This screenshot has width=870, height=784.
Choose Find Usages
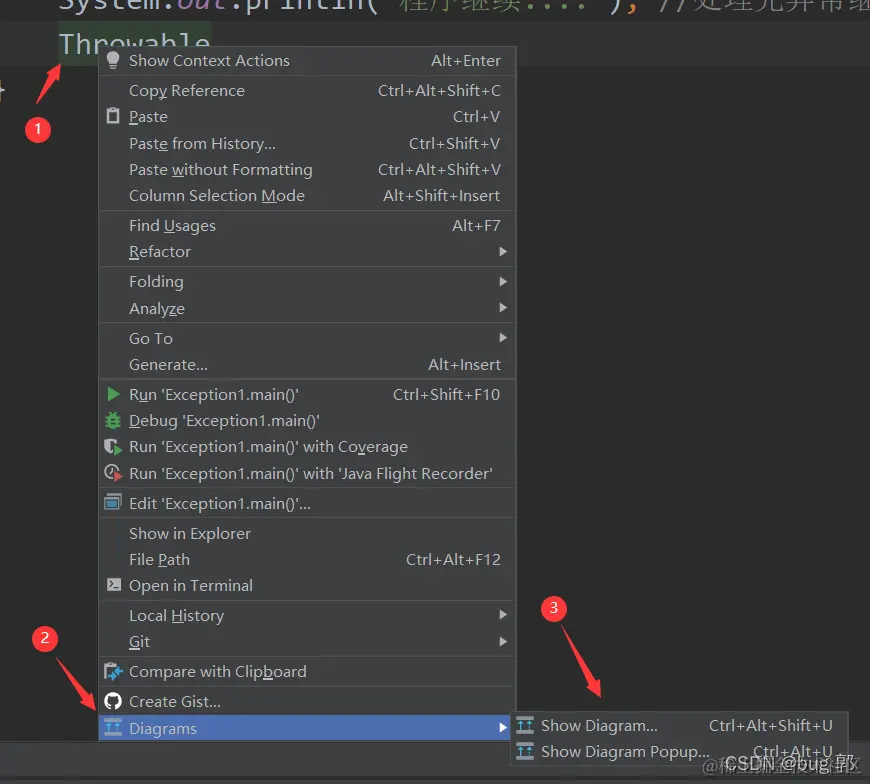coord(307,225)
